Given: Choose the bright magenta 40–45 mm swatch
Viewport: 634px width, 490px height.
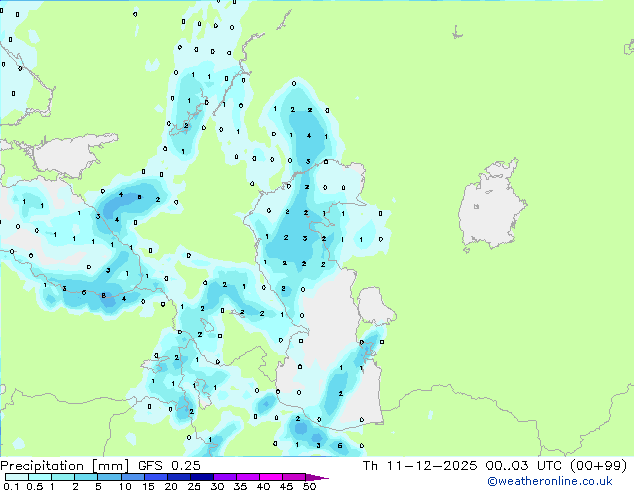Looking at the screenshot, I should (x=271, y=477).
